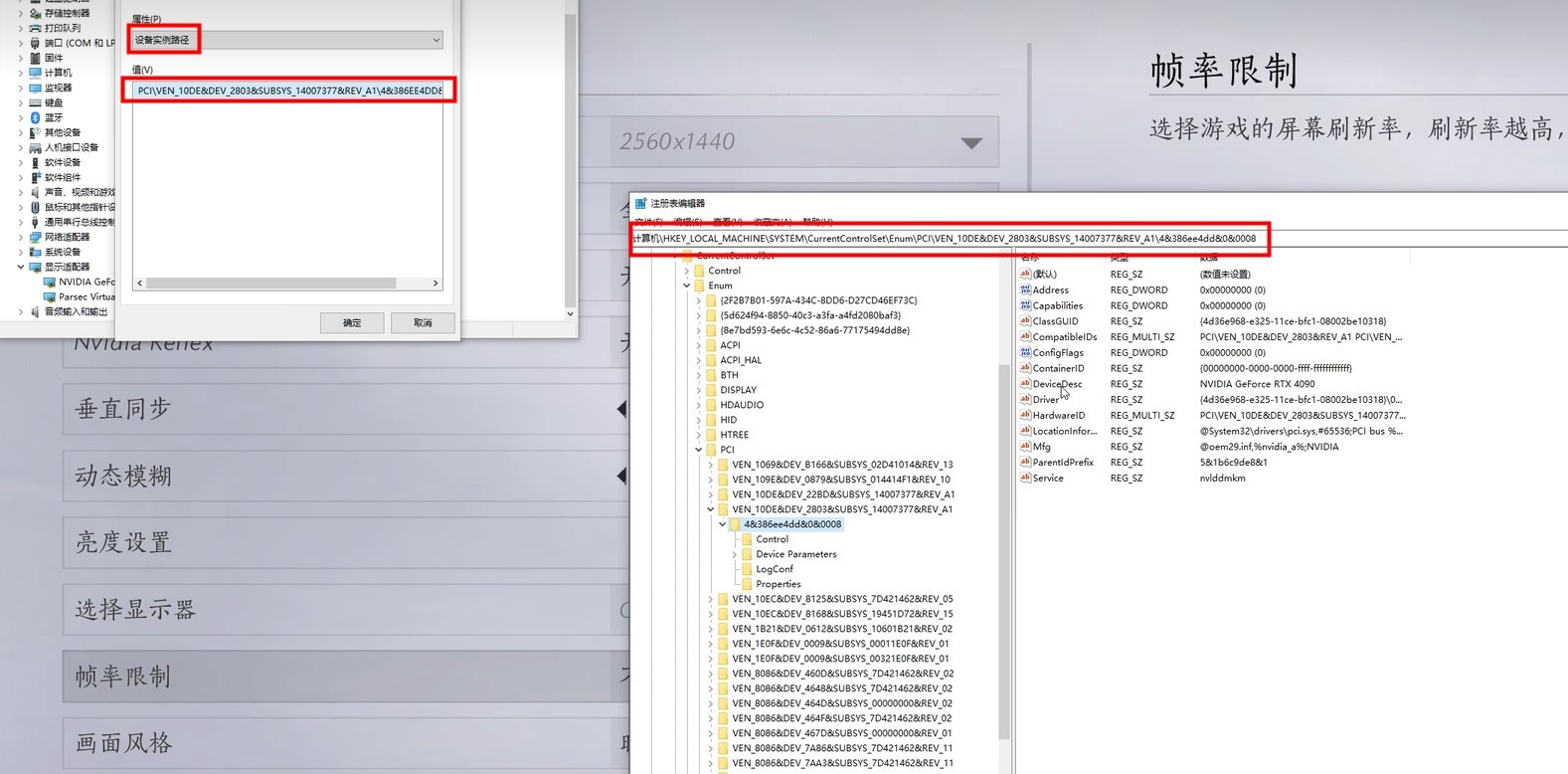Select the 垂直同步 settings item

338,409
